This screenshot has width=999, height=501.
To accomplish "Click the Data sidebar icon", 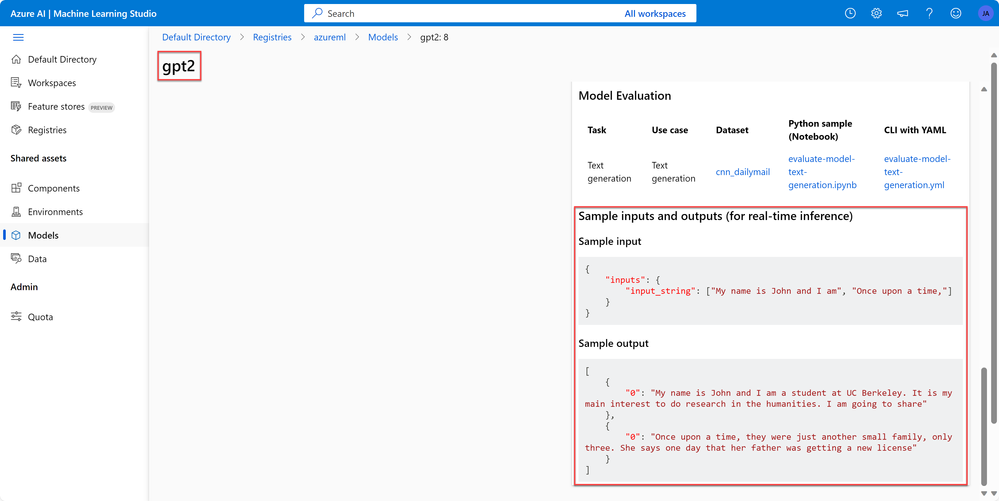I will (17, 259).
